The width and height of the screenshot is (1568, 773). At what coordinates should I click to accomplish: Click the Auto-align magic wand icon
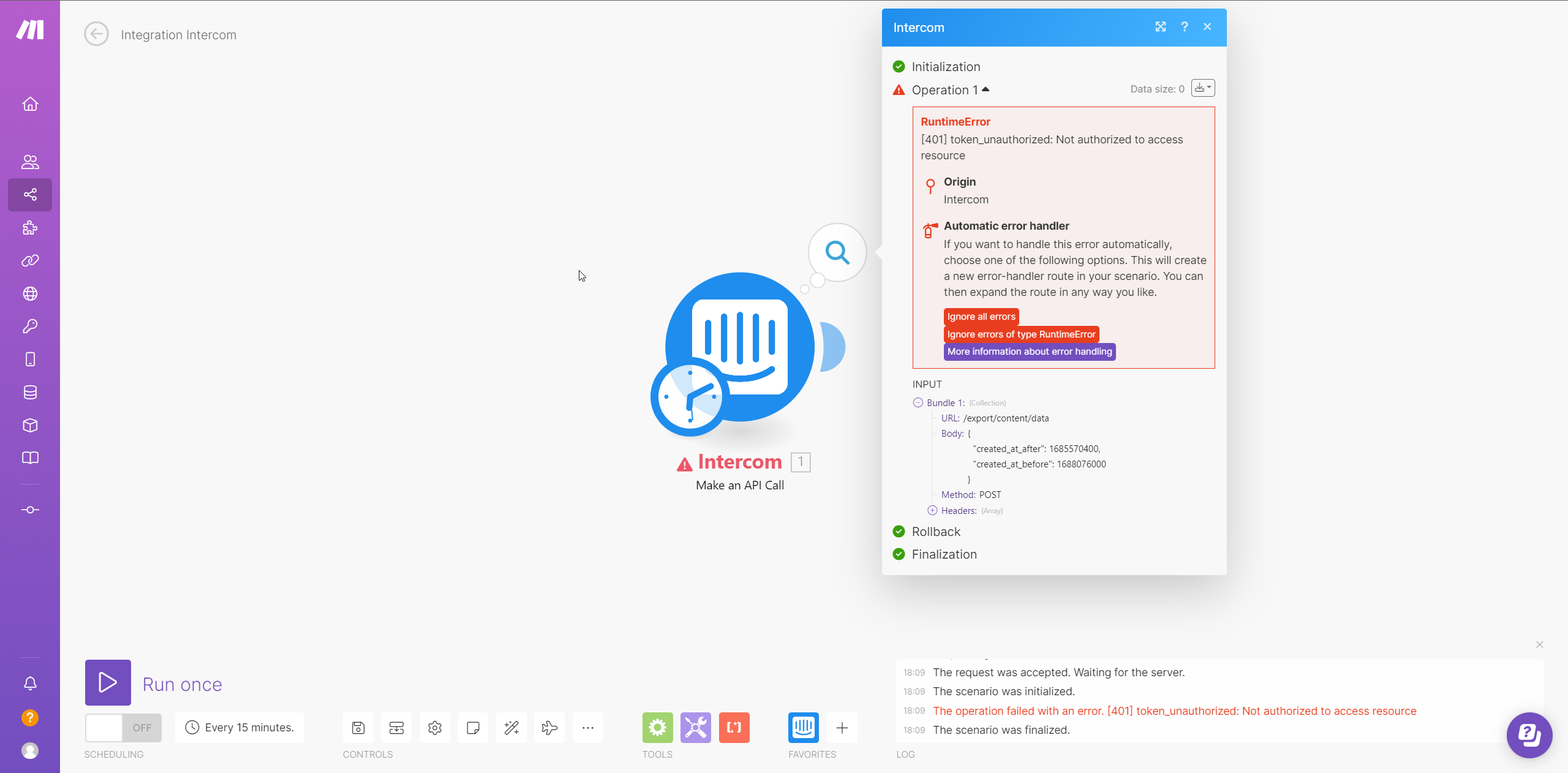coord(511,728)
